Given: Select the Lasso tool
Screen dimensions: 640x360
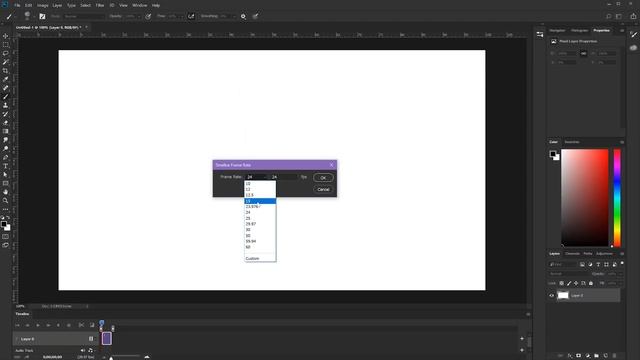Looking at the screenshot, I should [6, 53].
